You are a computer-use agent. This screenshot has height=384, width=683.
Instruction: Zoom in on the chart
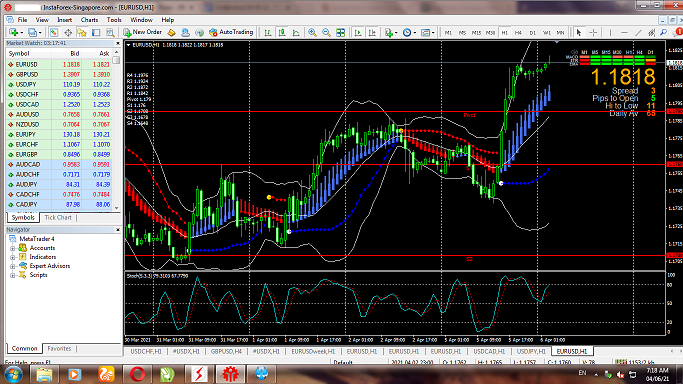click(312, 32)
